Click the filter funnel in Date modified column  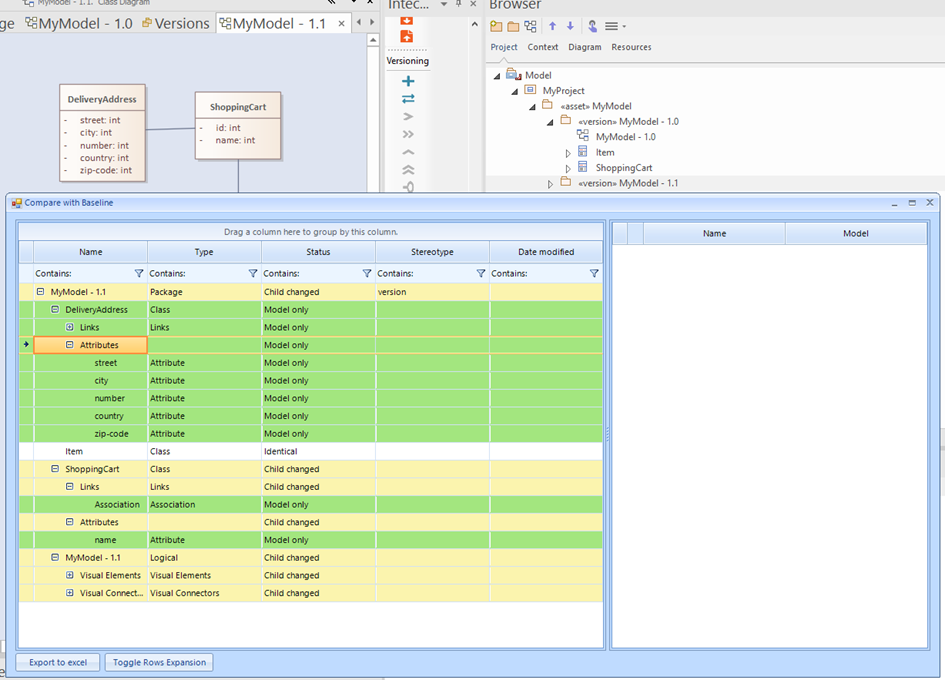594,274
